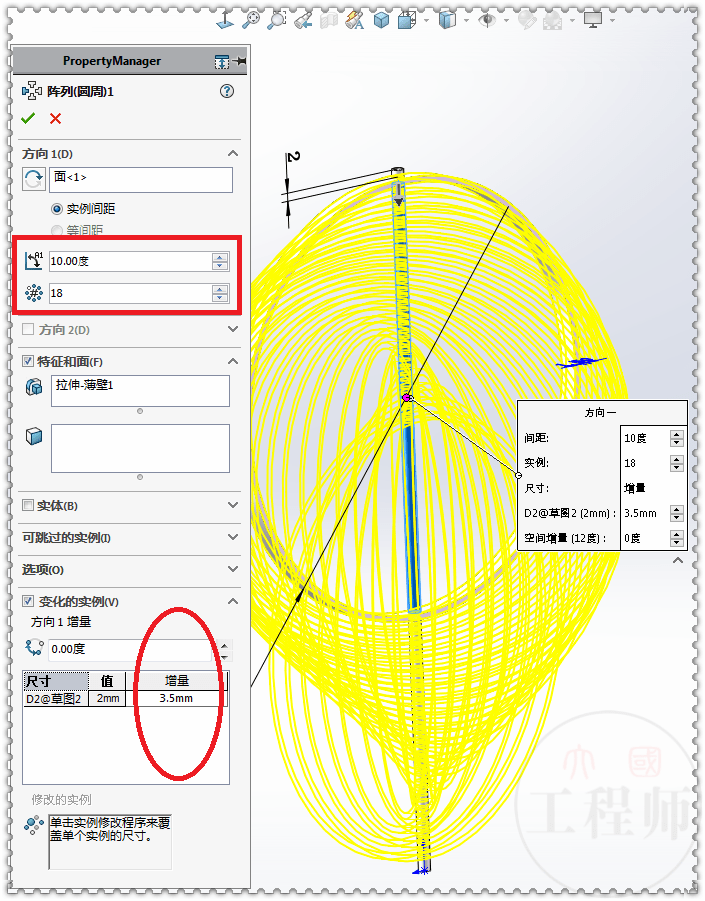Click the angle spacing icon

34,261
